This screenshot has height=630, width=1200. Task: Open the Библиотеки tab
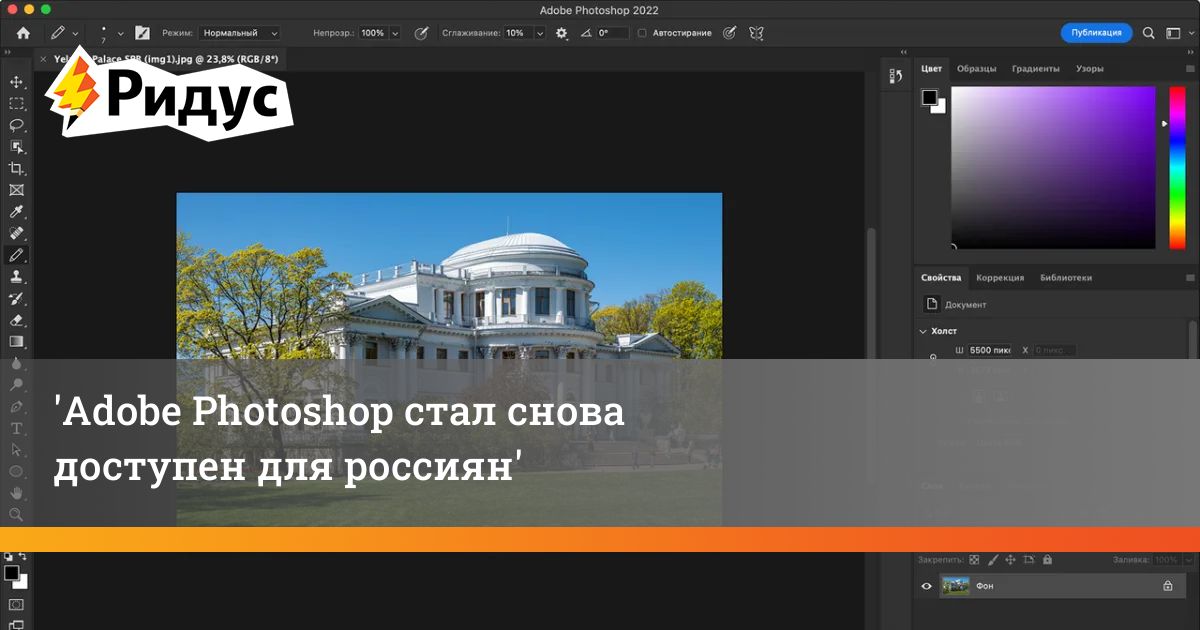(x=1066, y=278)
